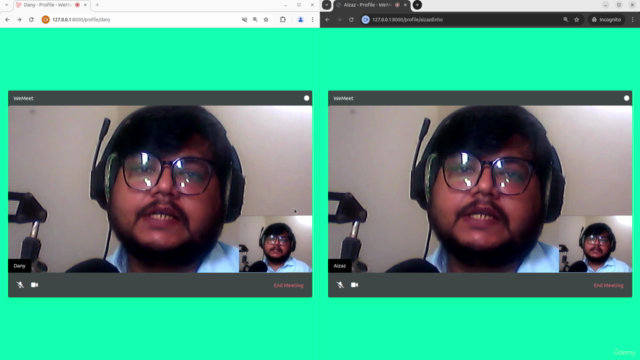This screenshot has width=640, height=360.
Task: Click media blocked indicator in left address bar
Action: [x=244, y=20]
